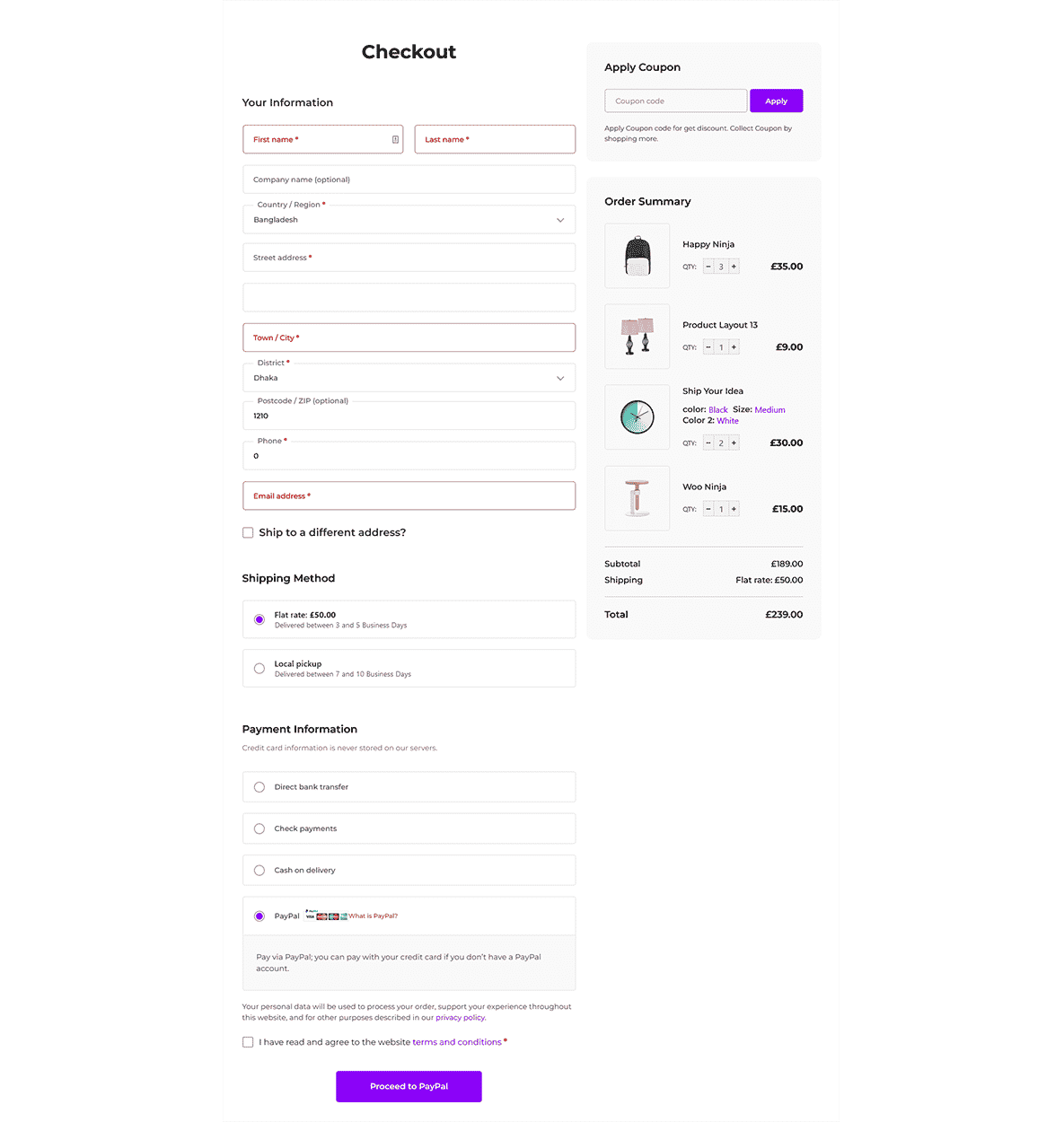The image size is (1064, 1122).
Task: Select the 'Local pickup' shipping option
Action: click(x=259, y=668)
